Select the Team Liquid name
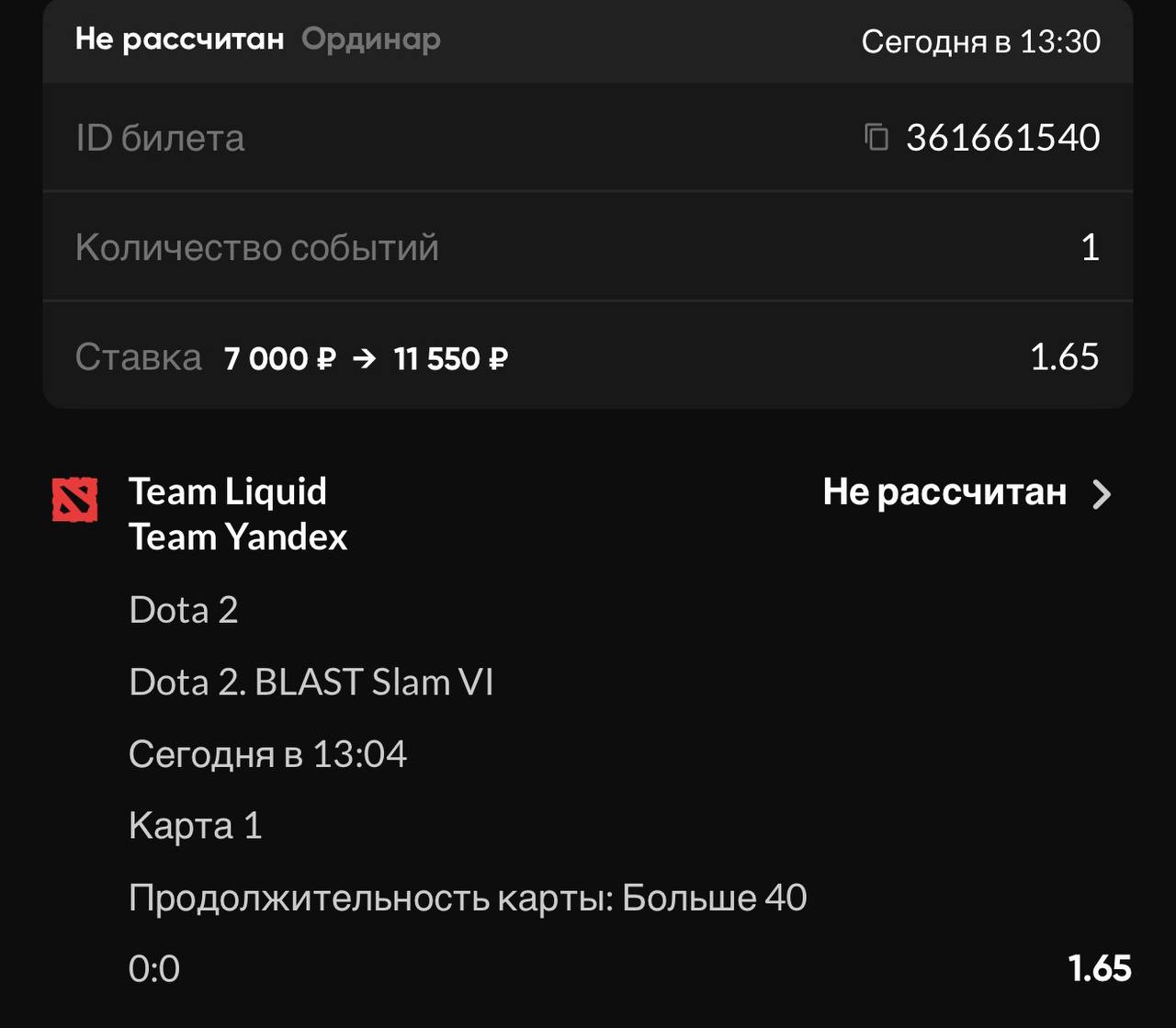1176x1028 pixels. click(x=227, y=491)
